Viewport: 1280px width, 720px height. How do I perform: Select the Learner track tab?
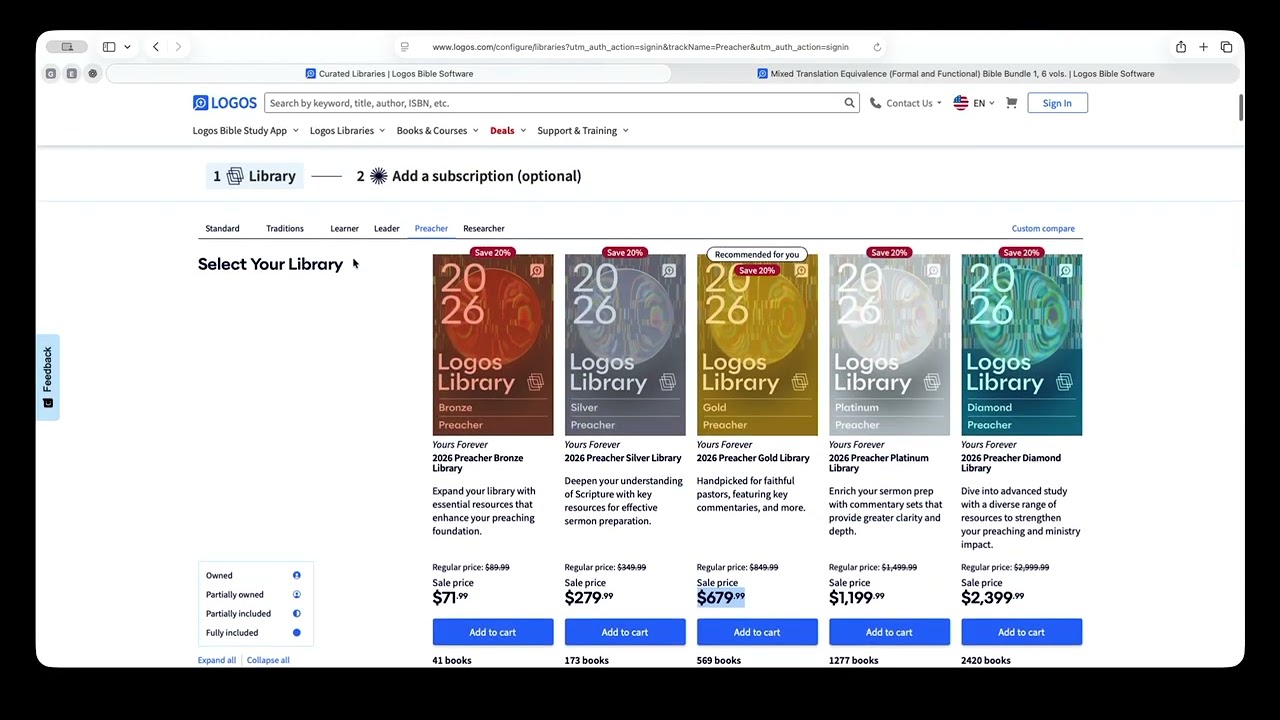point(344,229)
